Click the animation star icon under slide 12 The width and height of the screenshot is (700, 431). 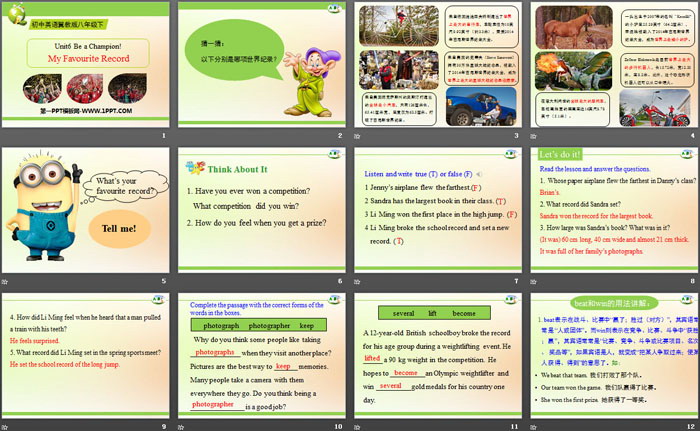tap(533, 427)
